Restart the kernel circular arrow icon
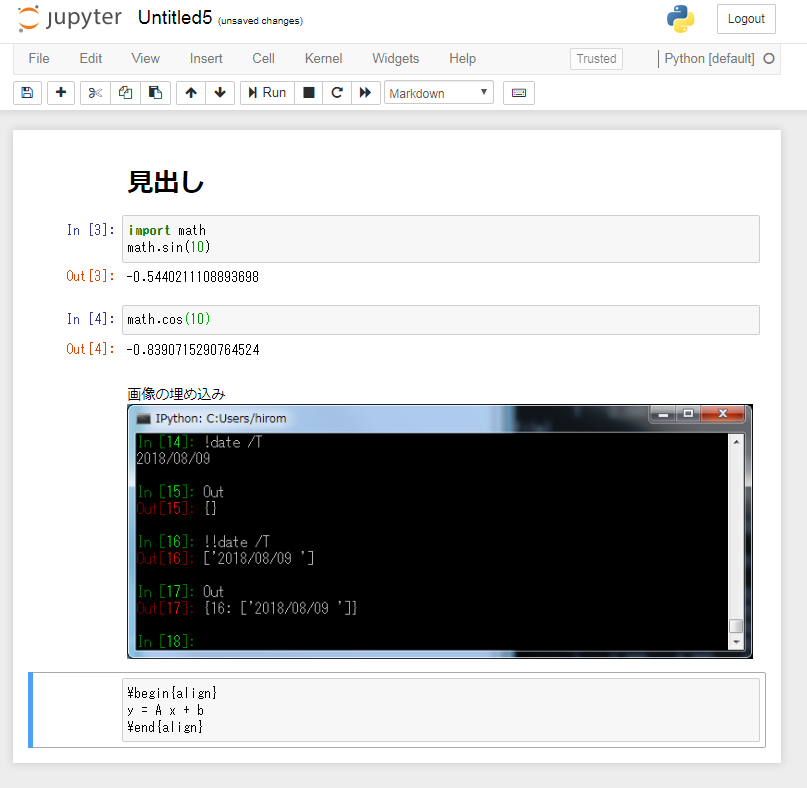The height and width of the screenshot is (788, 807). click(337, 93)
